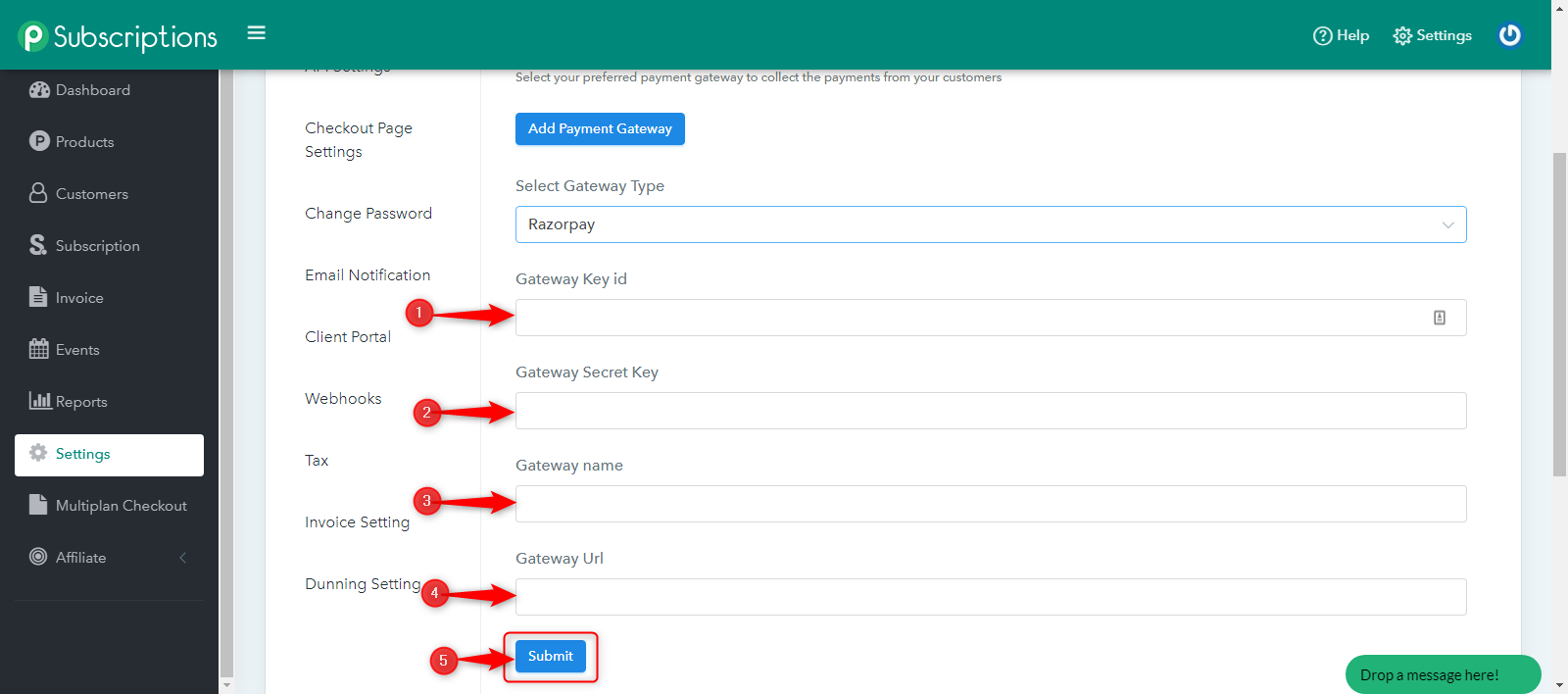Toggle the hamburger sidebar menu icon
The image size is (1568, 694).
pos(257,33)
